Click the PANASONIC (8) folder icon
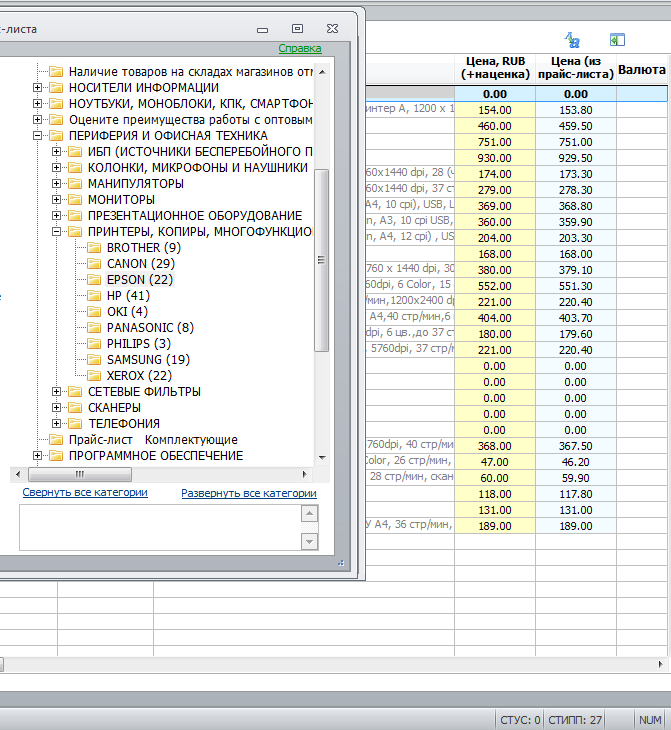 94,327
